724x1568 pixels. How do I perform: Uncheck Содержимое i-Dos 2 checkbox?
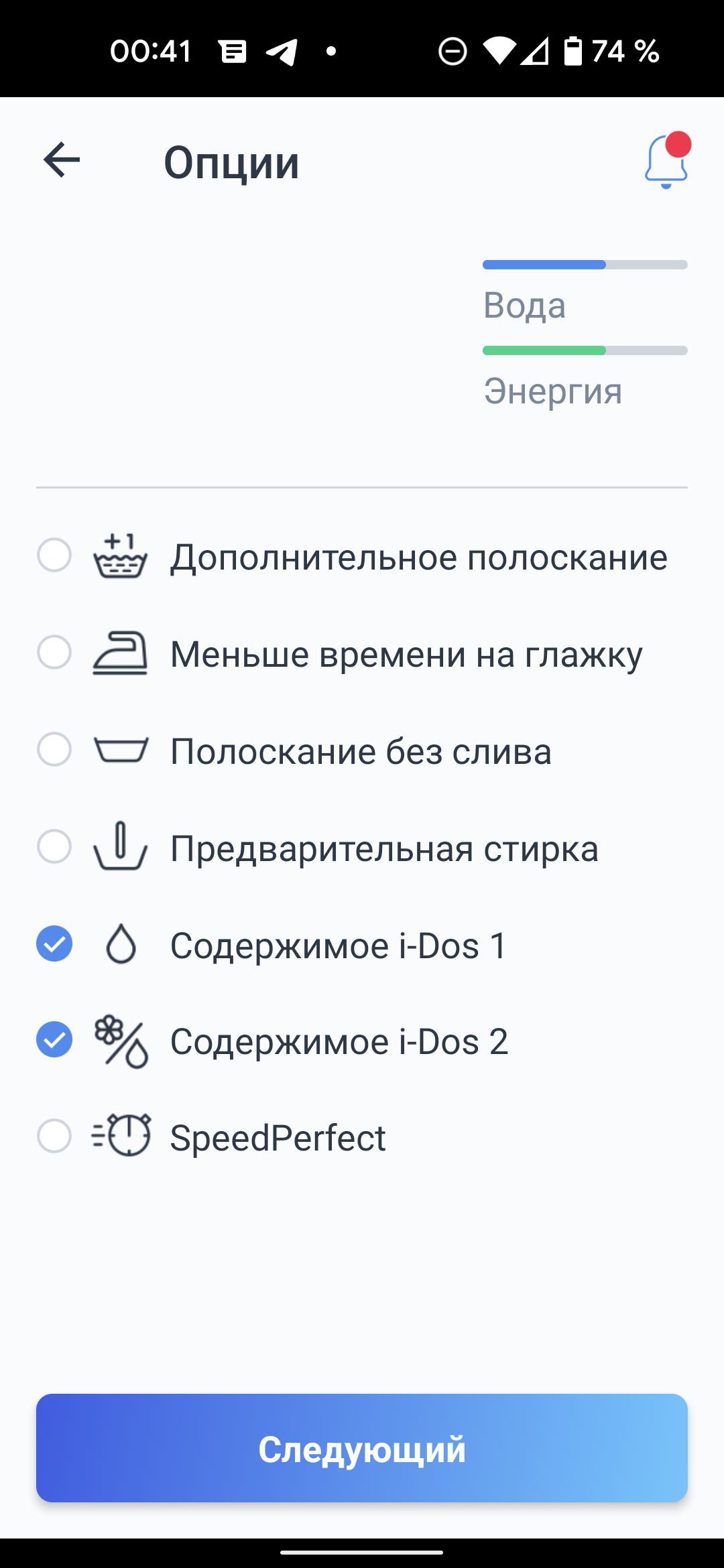(54, 1040)
